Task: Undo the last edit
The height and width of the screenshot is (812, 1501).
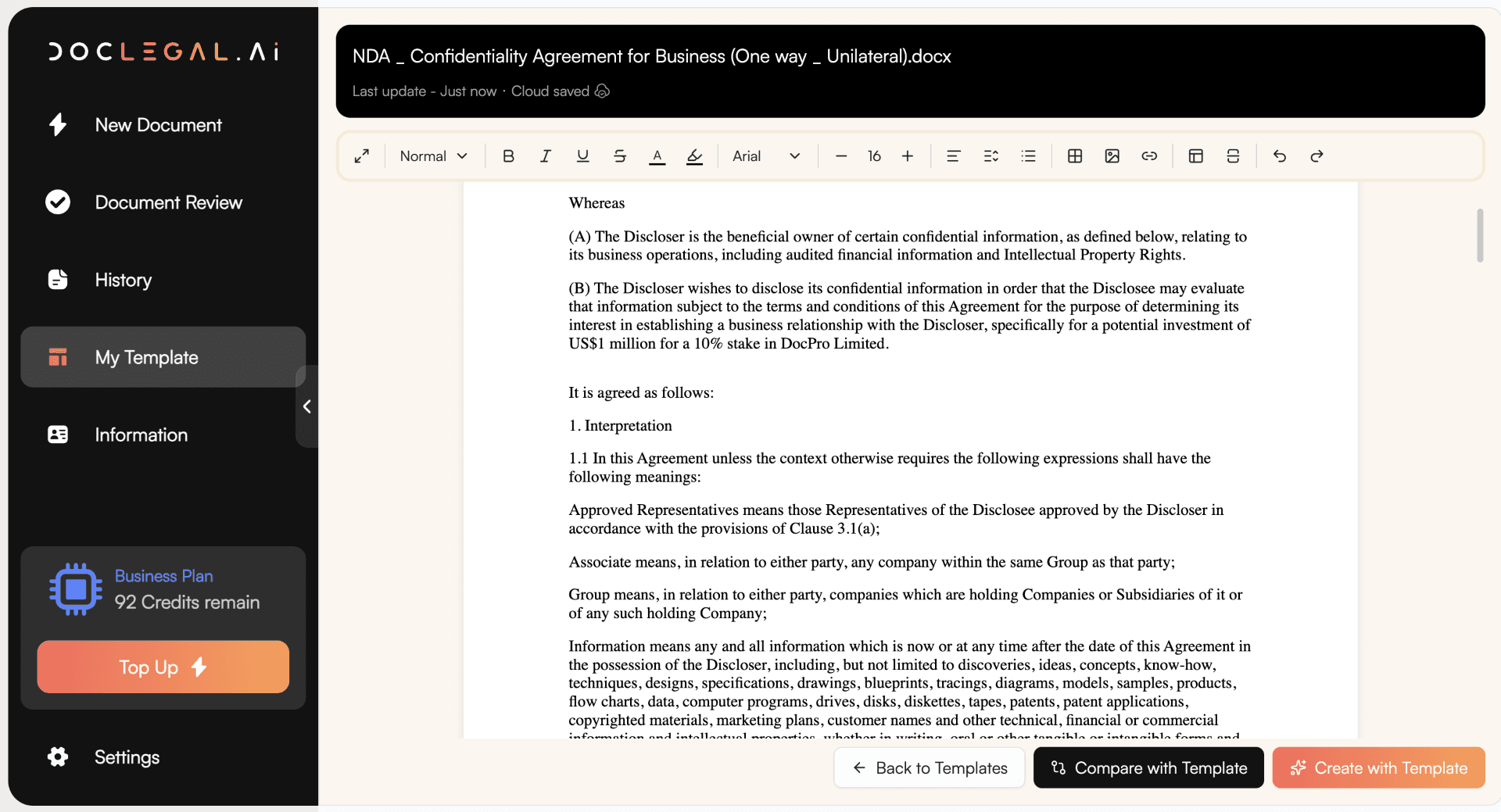Action: click(x=1280, y=156)
